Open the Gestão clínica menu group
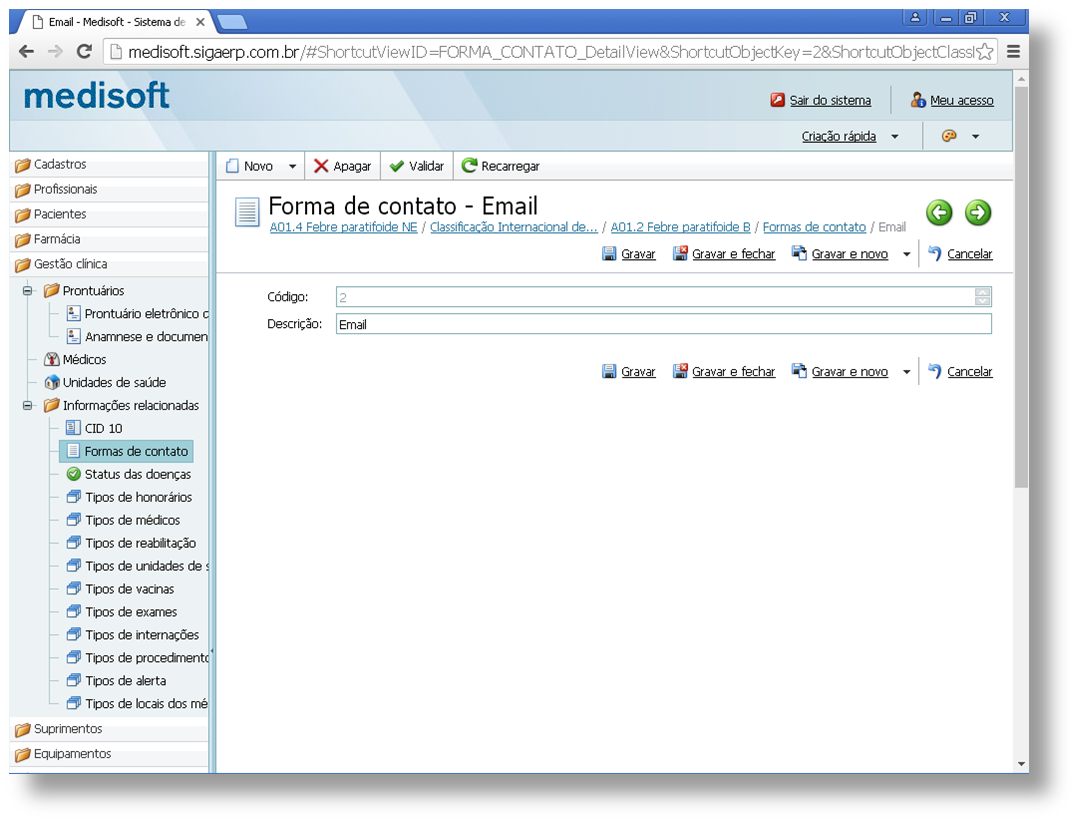The image size is (1078, 823). click(109, 264)
